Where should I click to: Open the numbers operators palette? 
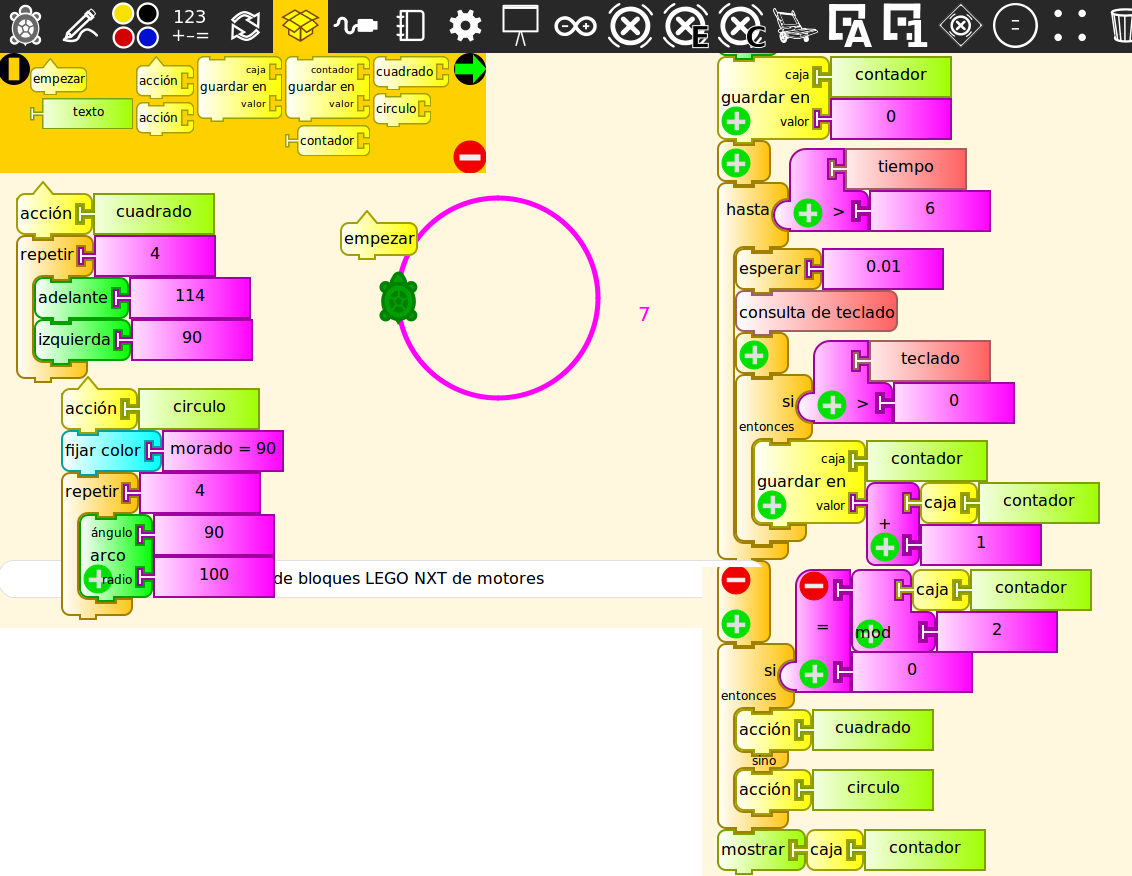coord(191,25)
